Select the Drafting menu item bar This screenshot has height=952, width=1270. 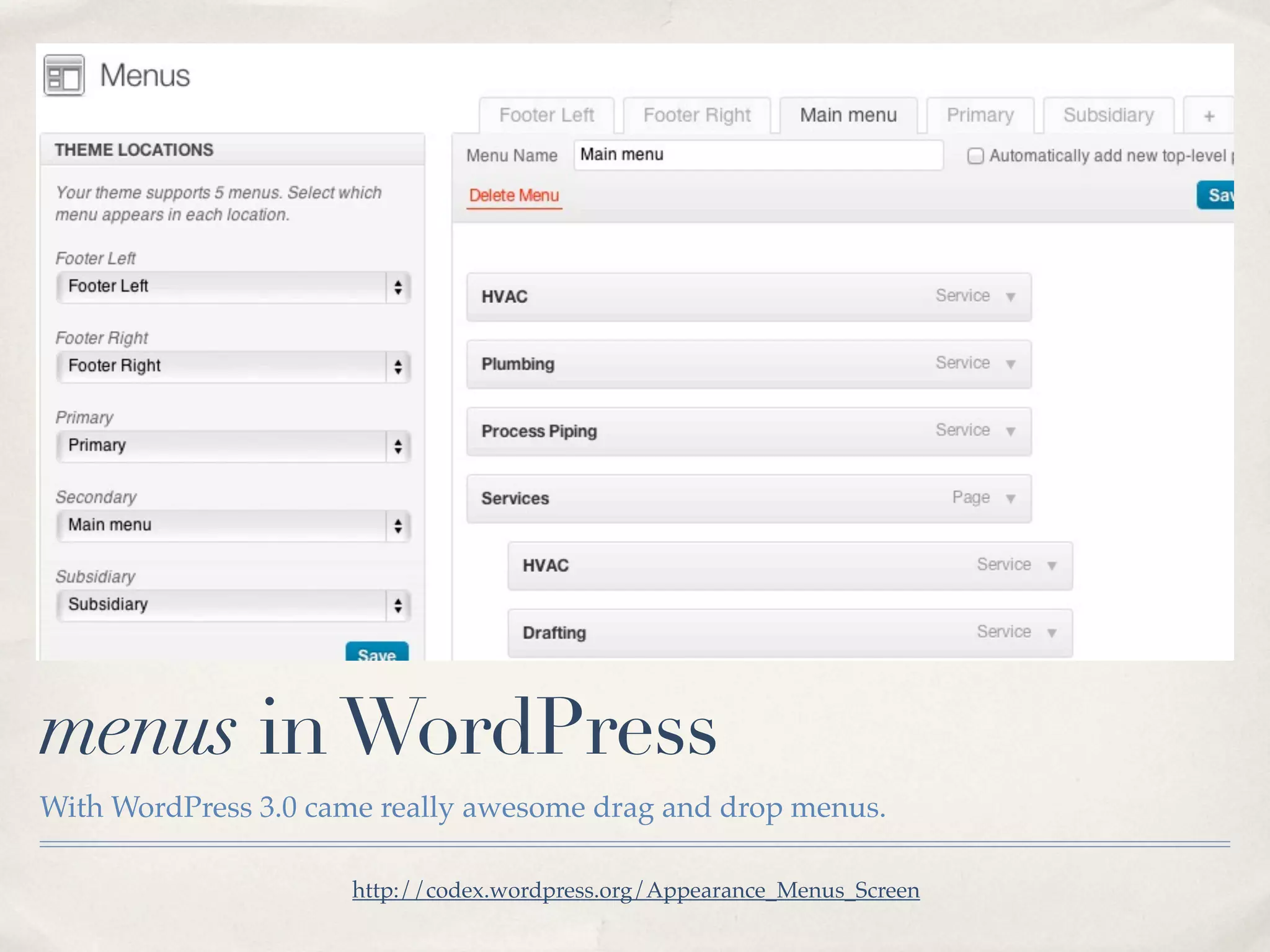click(x=790, y=633)
